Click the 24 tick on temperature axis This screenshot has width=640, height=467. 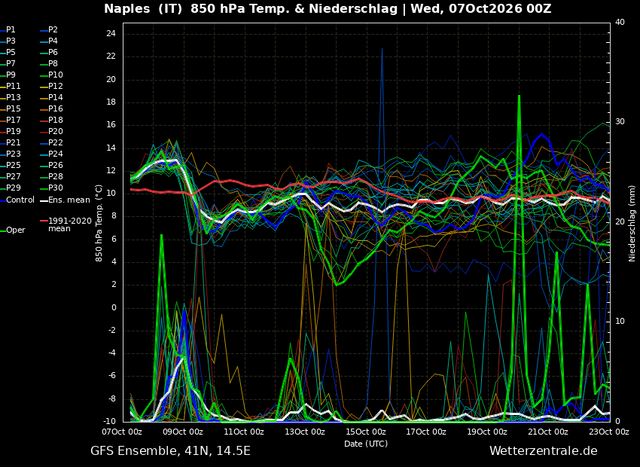coord(111,33)
